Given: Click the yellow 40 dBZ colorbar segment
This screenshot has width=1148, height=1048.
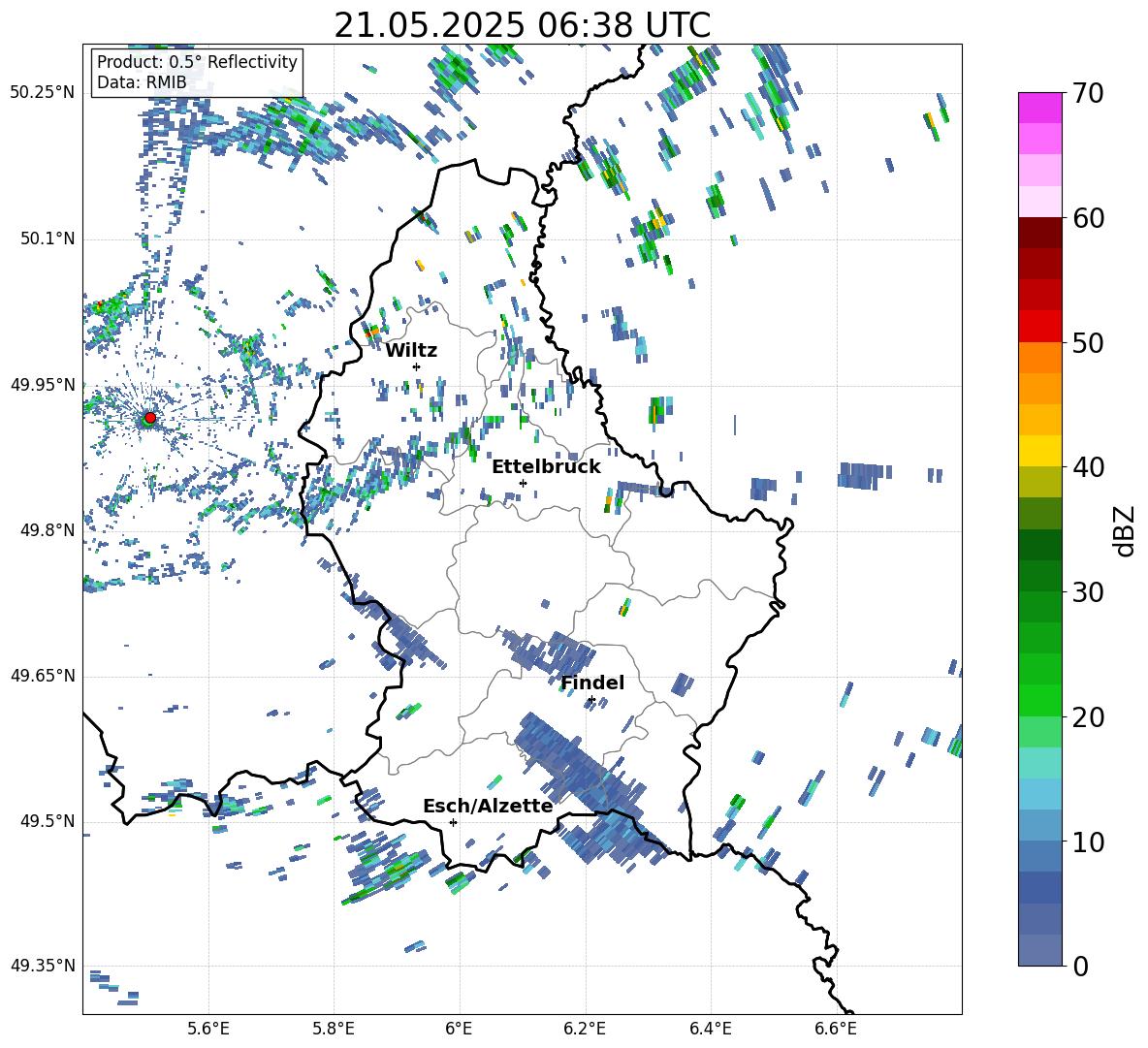Looking at the screenshot, I should point(1039,451).
